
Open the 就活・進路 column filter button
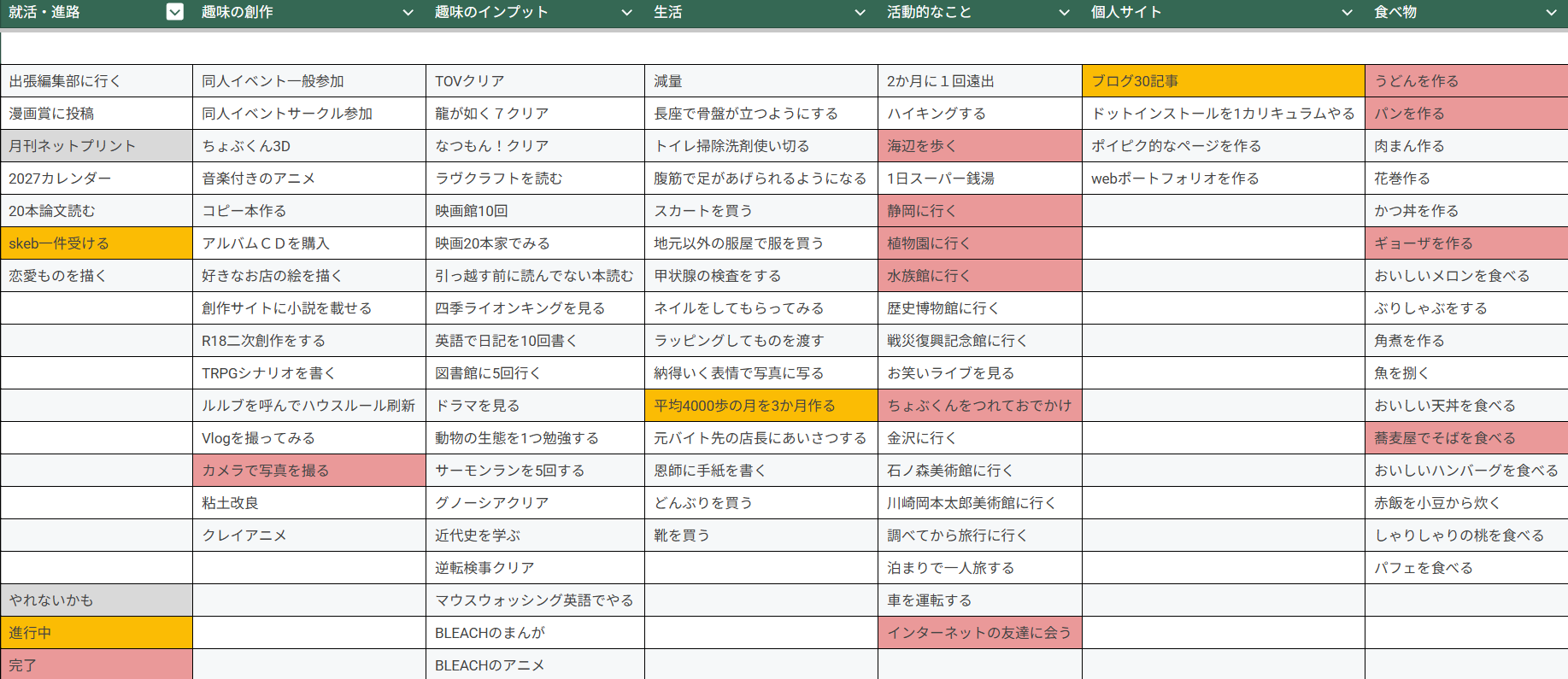click(174, 12)
